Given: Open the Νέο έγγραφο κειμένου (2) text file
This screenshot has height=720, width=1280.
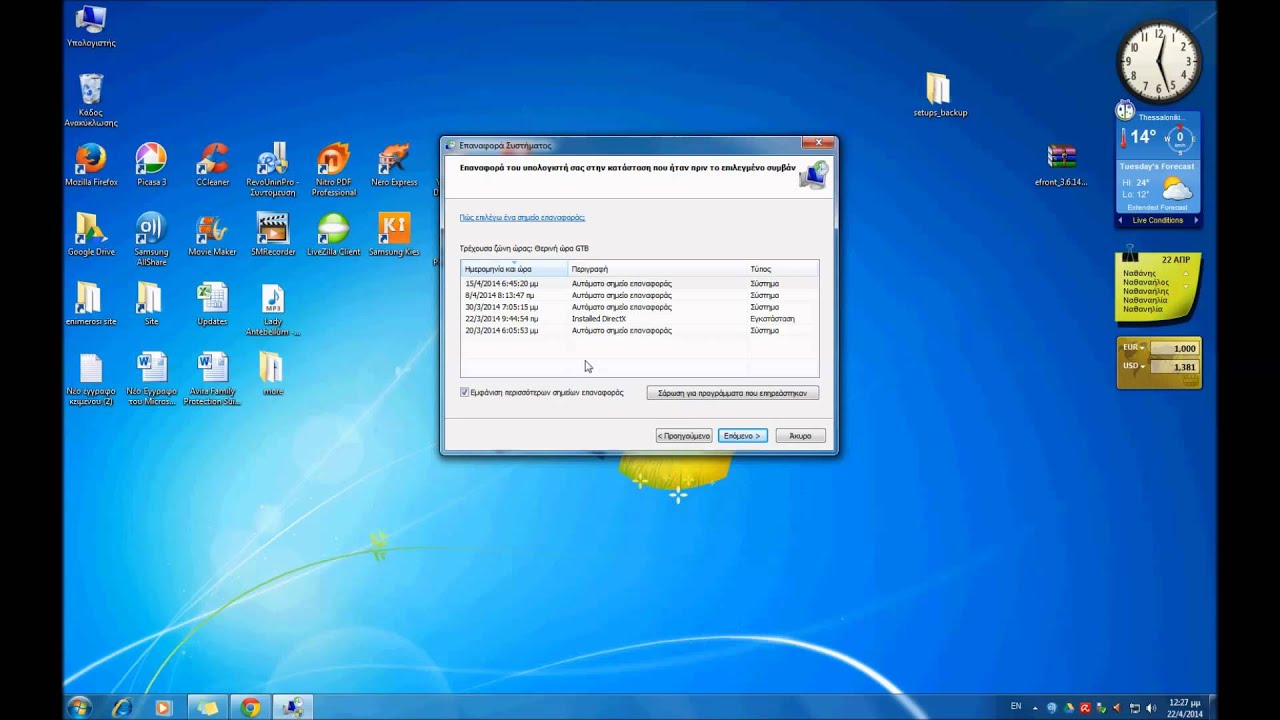Looking at the screenshot, I should [91, 380].
